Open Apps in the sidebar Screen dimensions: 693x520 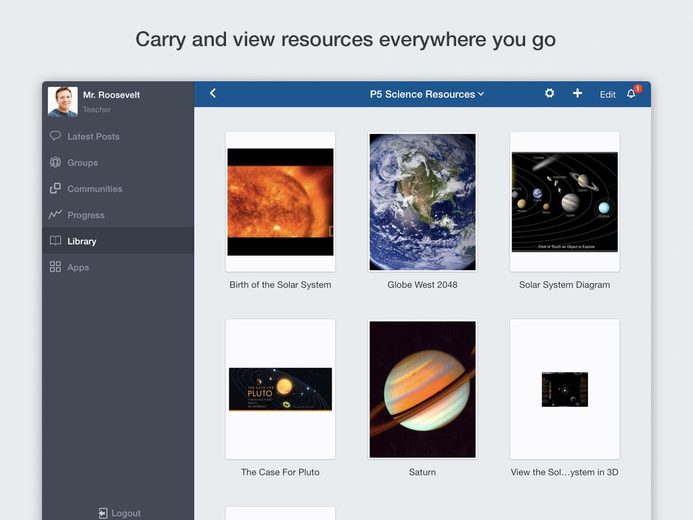(x=118, y=267)
